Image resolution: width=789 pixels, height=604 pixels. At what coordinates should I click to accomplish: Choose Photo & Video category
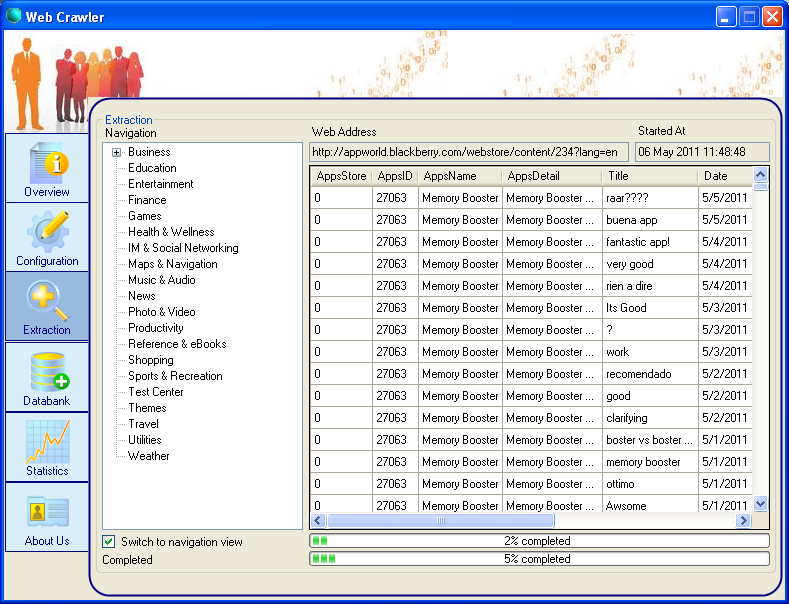162,312
